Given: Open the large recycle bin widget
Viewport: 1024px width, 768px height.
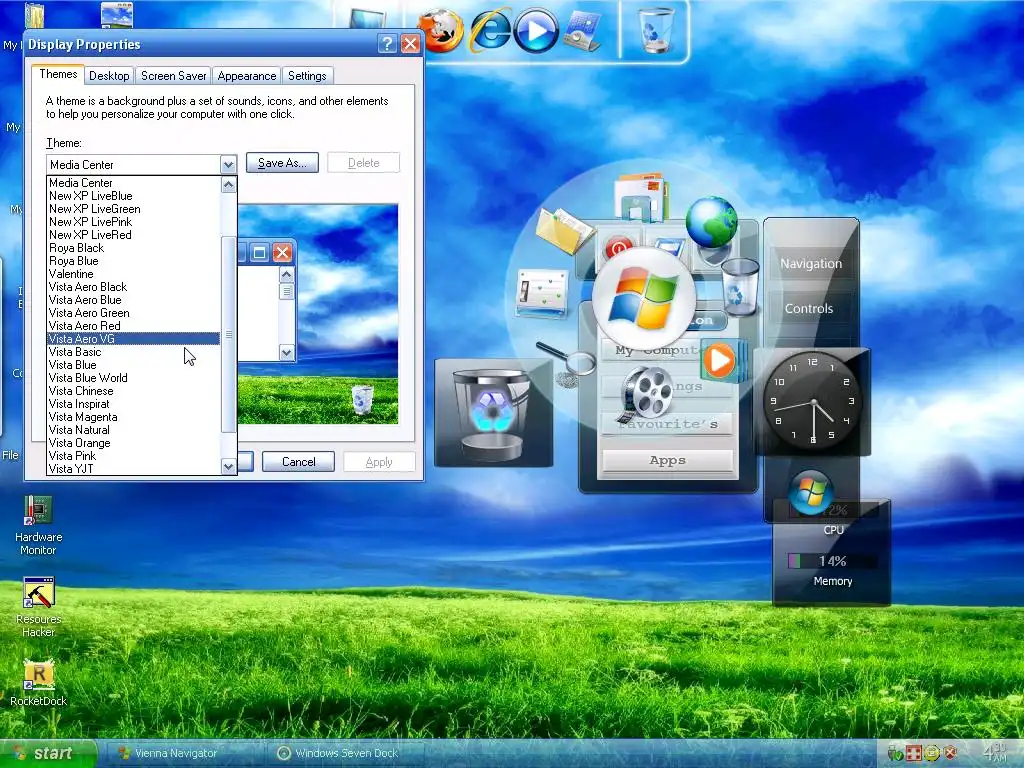Looking at the screenshot, I should 493,413.
